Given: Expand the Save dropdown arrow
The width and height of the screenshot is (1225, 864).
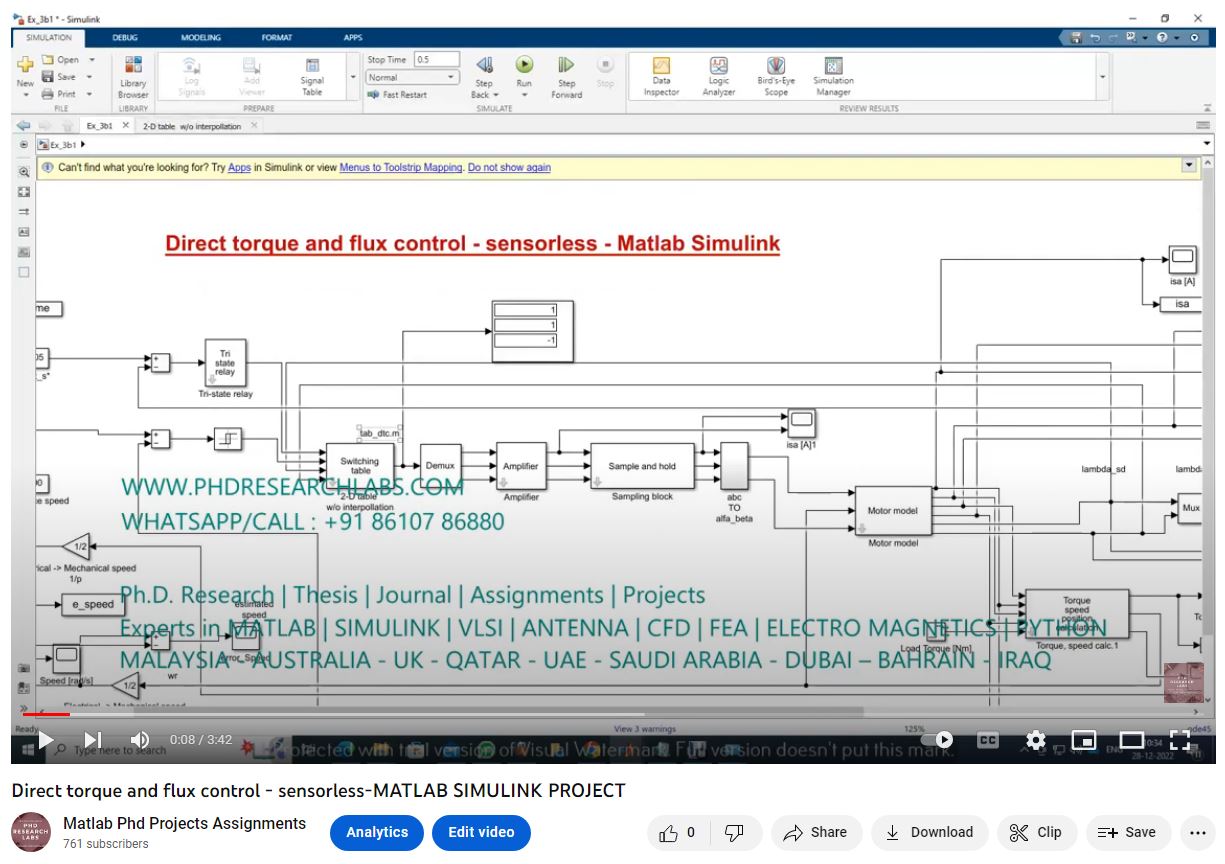Looking at the screenshot, I should click(91, 77).
